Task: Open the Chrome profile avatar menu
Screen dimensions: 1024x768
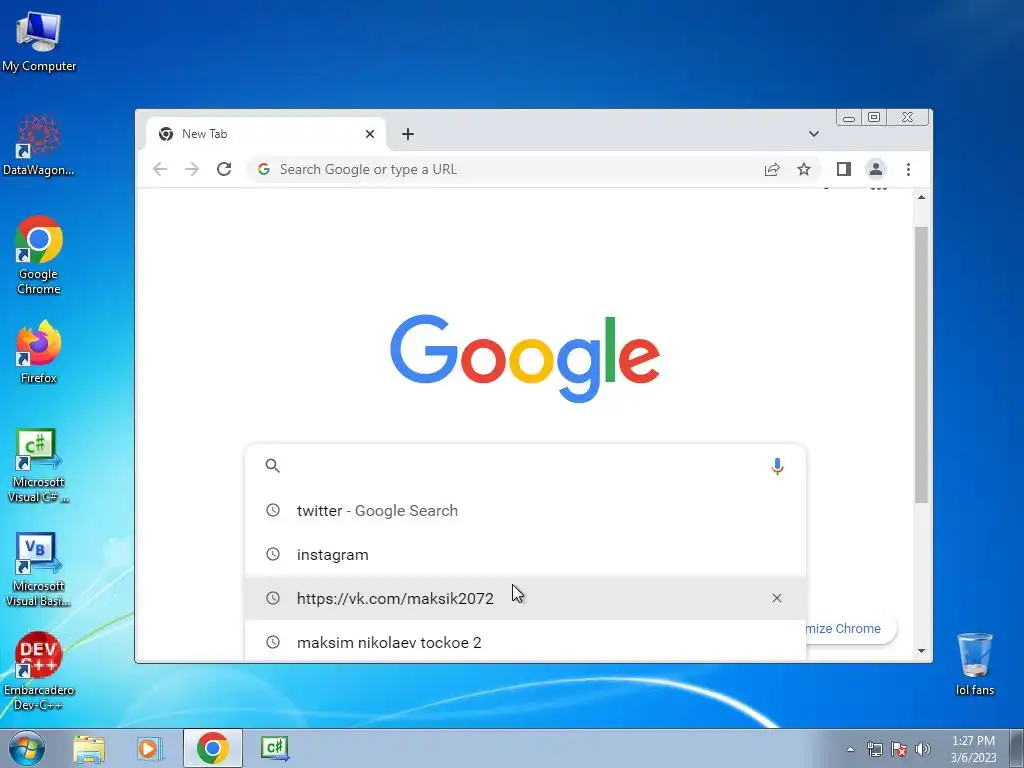Action: click(876, 169)
